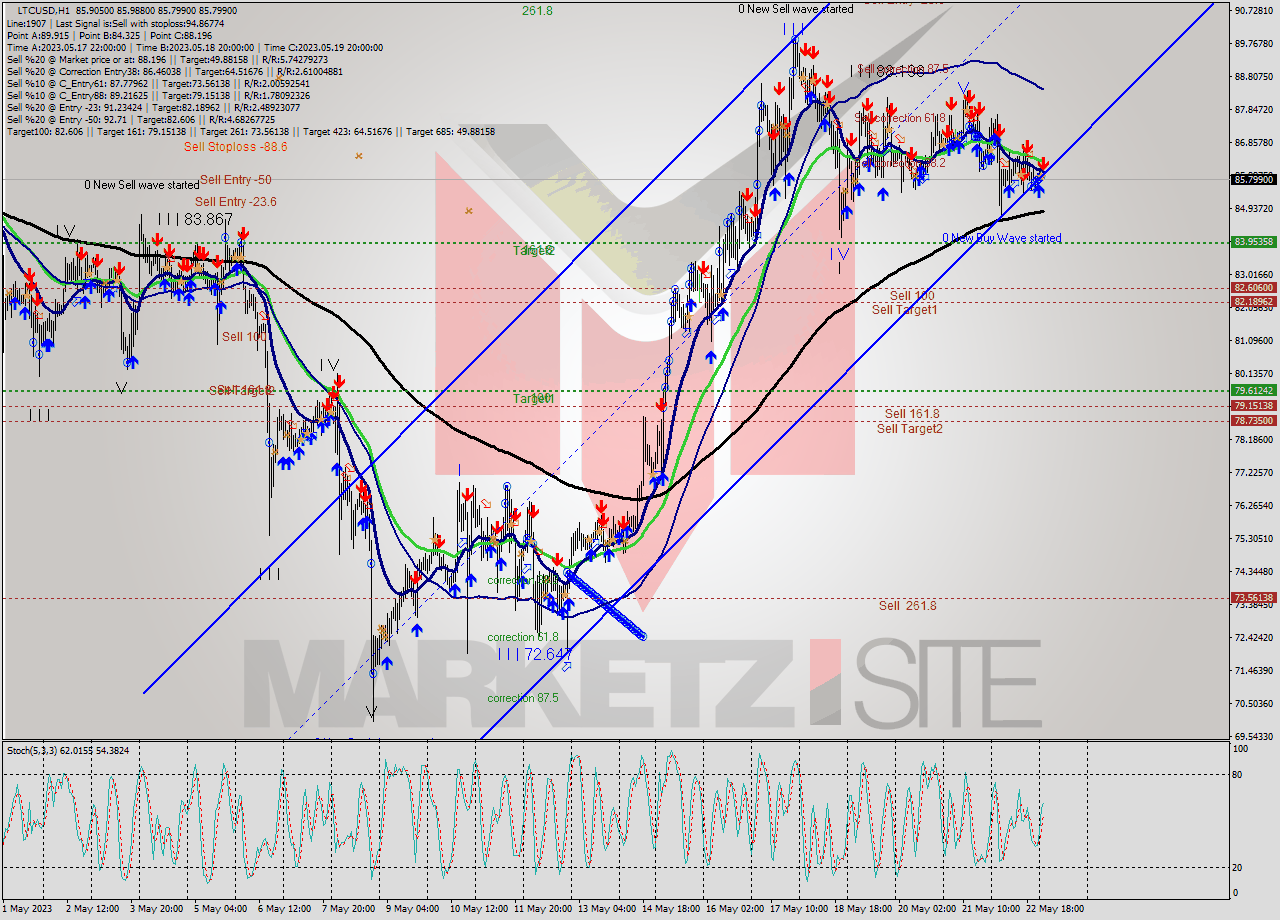Click the green '261.8' label

coord(537,11)
